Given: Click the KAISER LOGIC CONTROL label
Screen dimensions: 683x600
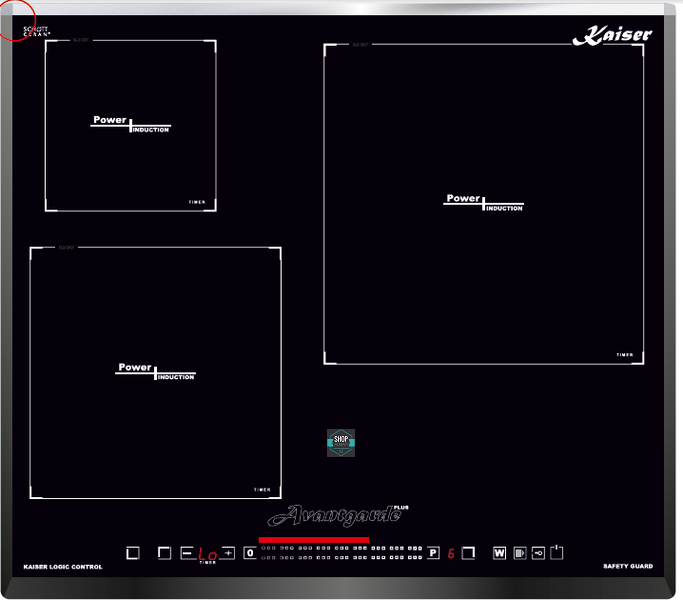Looking at the screenshot, I should [63, 567].
